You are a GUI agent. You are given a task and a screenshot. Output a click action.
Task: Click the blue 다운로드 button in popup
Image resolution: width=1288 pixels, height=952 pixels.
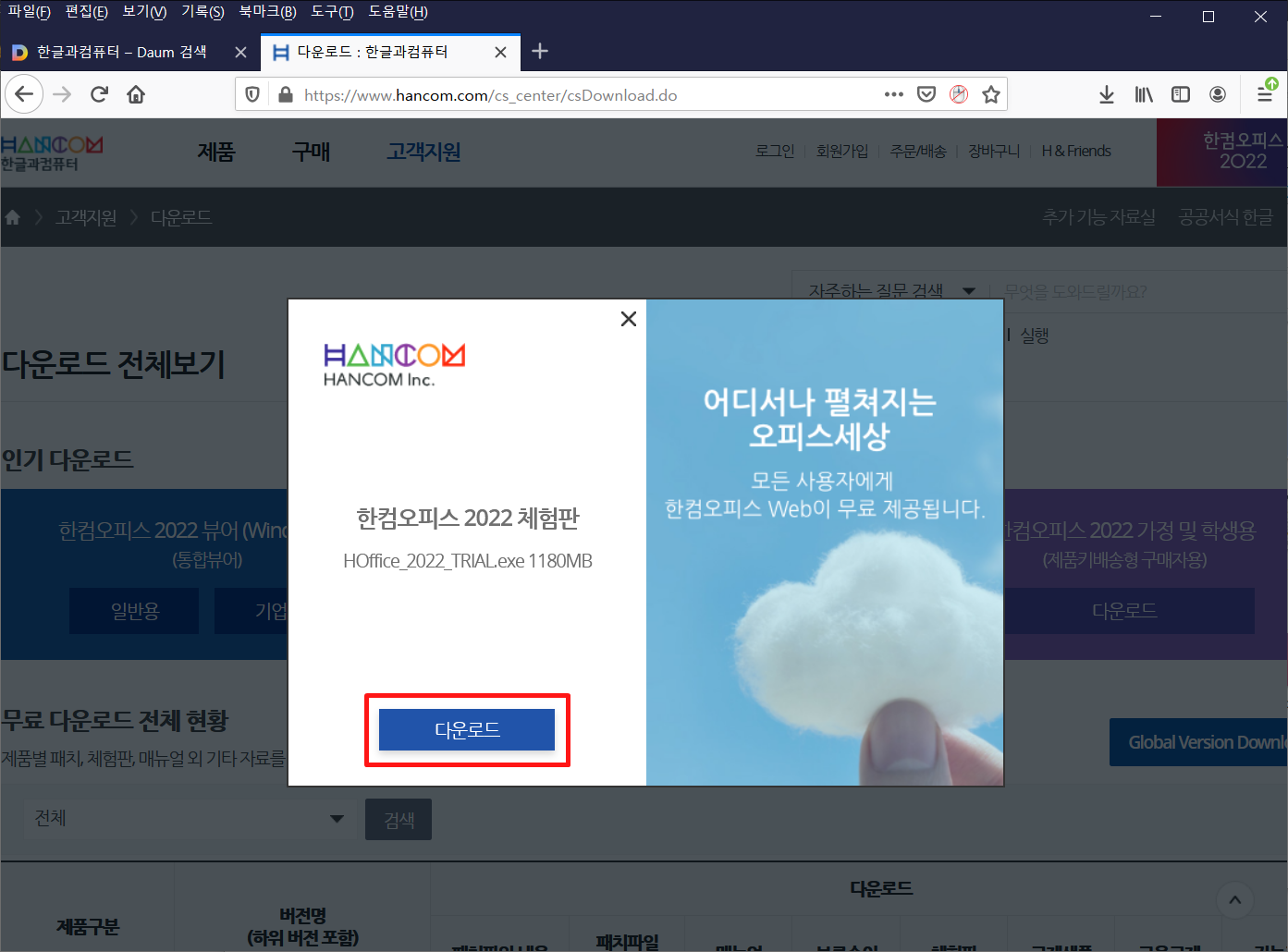tap(467, 730)
